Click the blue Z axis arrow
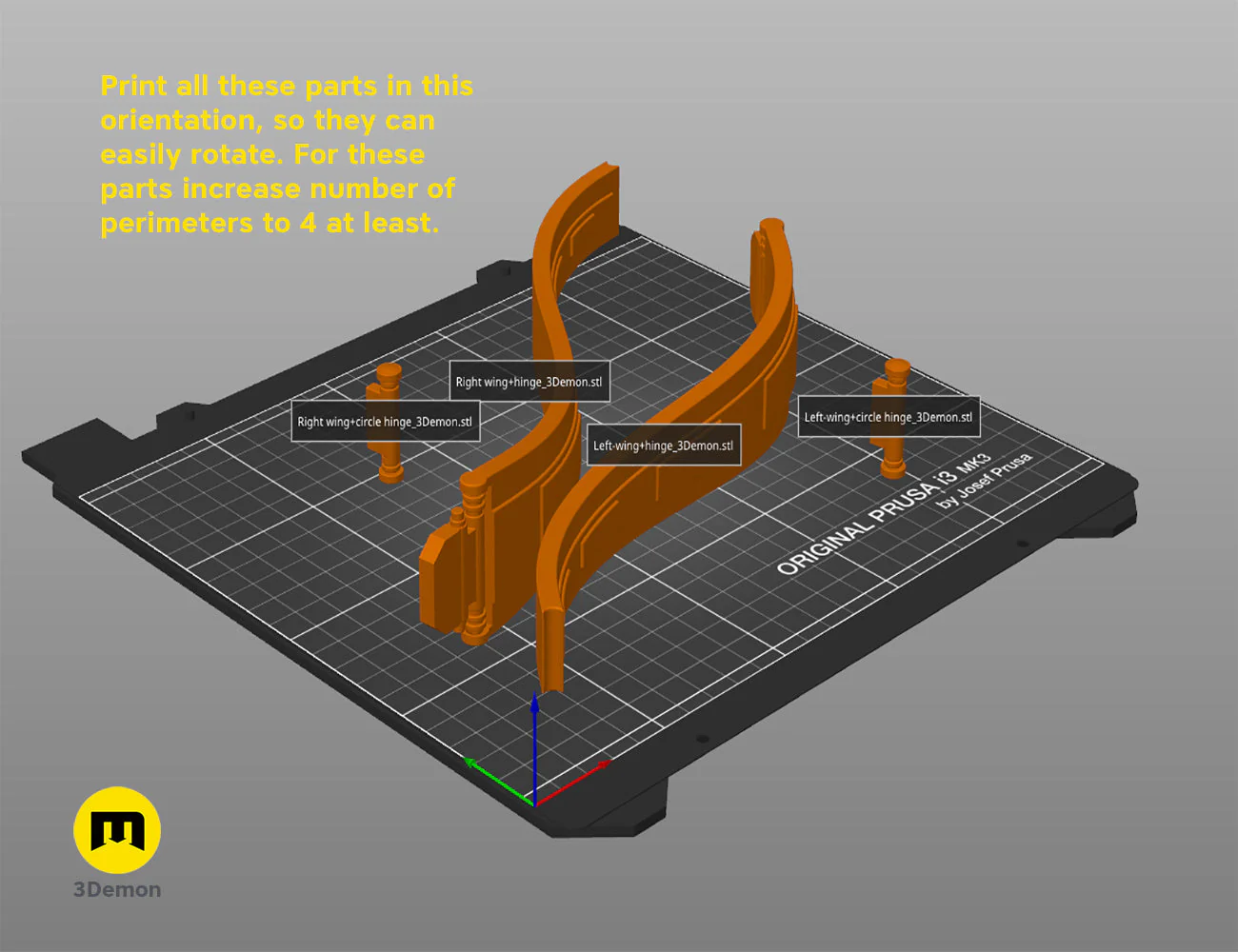 coord(535,747)
